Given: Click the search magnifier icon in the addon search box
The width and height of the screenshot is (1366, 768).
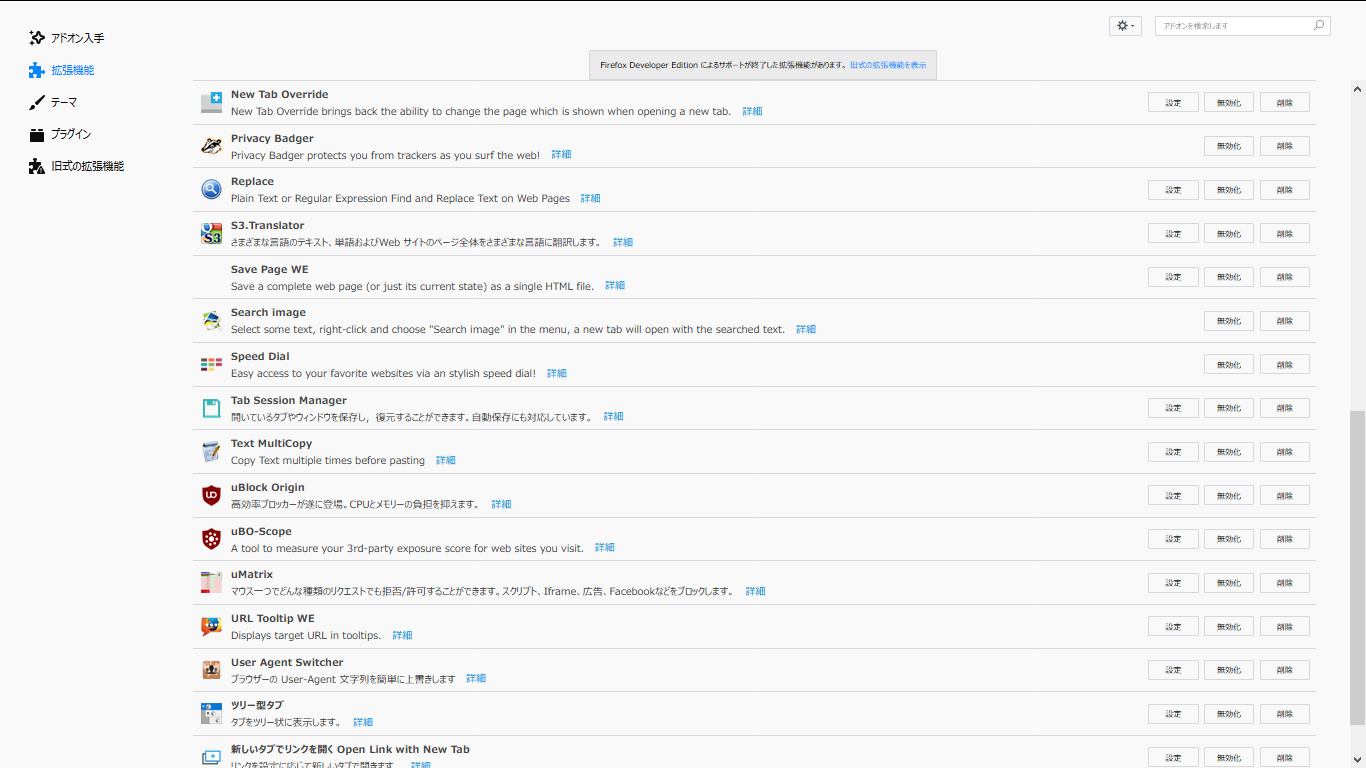Looking at the screenshot, I should click(1319, 26).
